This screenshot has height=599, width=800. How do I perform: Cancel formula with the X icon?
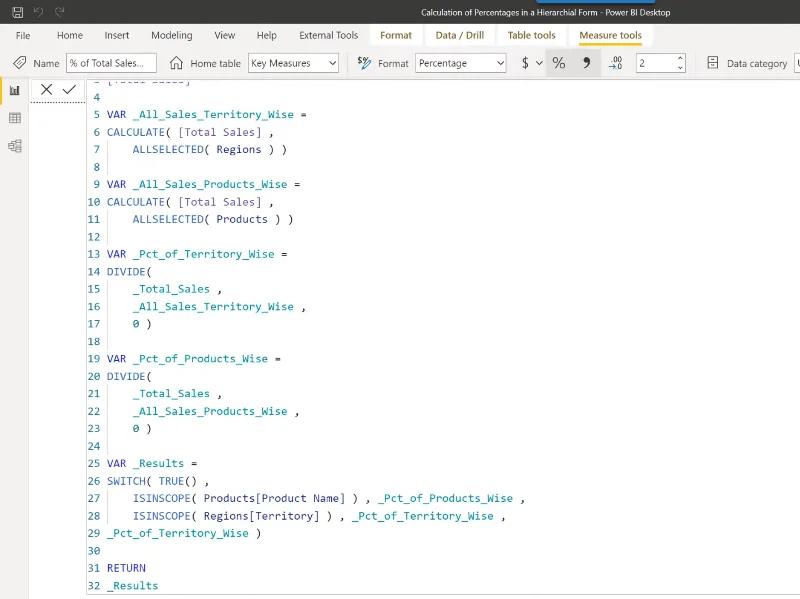point(46,89)
